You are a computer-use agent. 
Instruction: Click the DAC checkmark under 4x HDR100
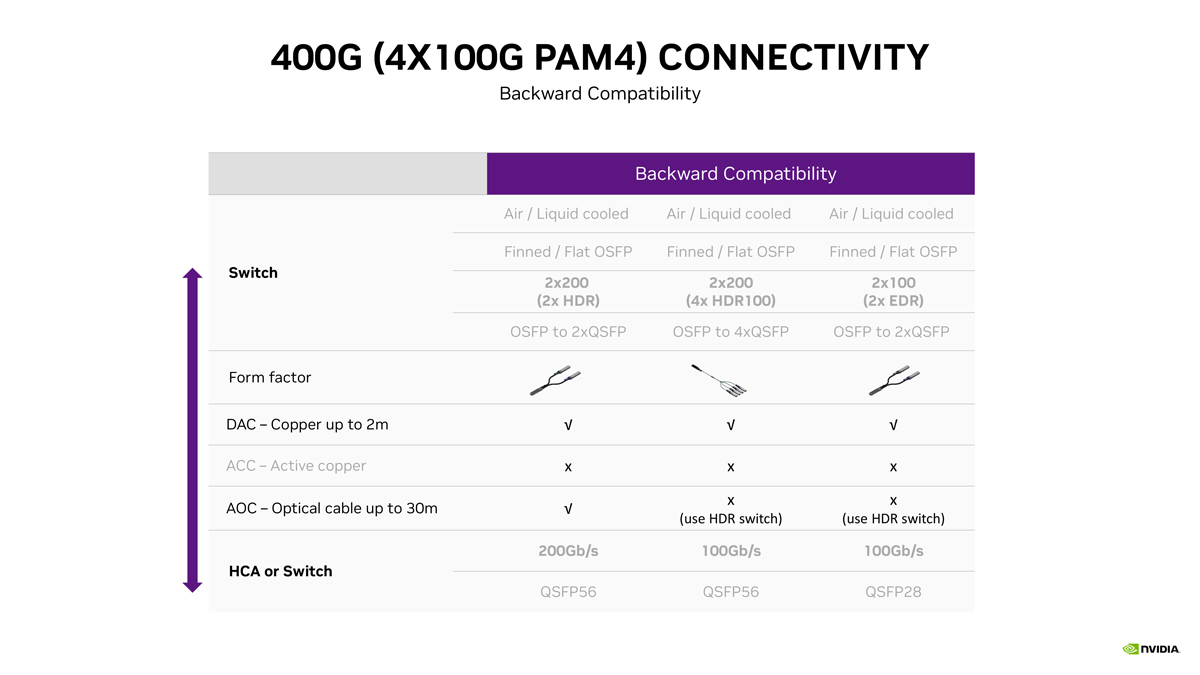click(x=731, y=425)
